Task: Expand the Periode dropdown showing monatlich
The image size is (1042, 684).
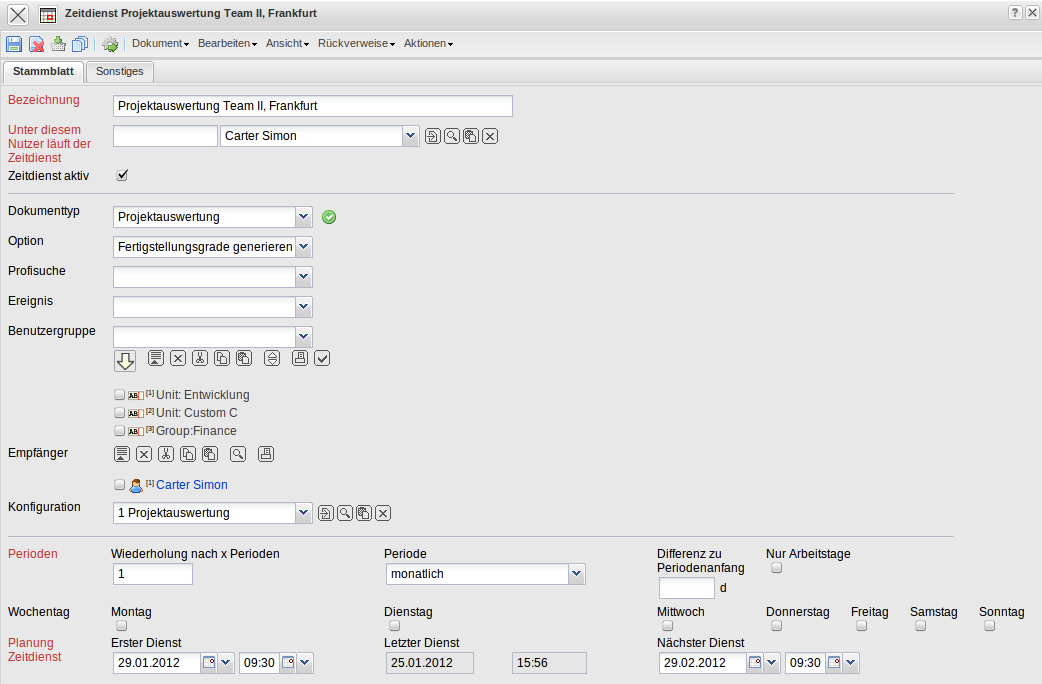Action: pyautogui.click(x=576, y=574)
